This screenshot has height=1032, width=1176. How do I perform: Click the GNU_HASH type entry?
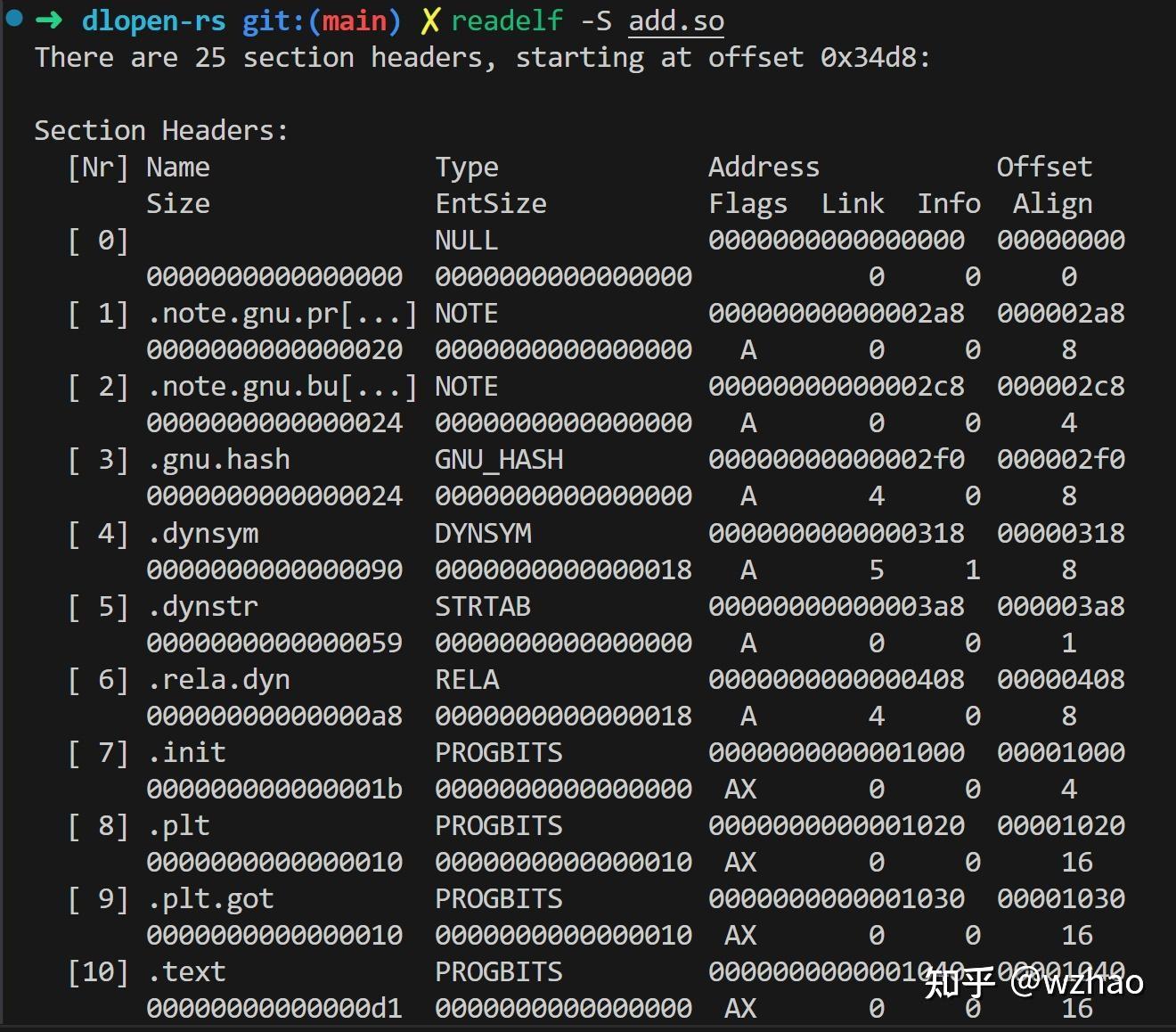[499, 460]
